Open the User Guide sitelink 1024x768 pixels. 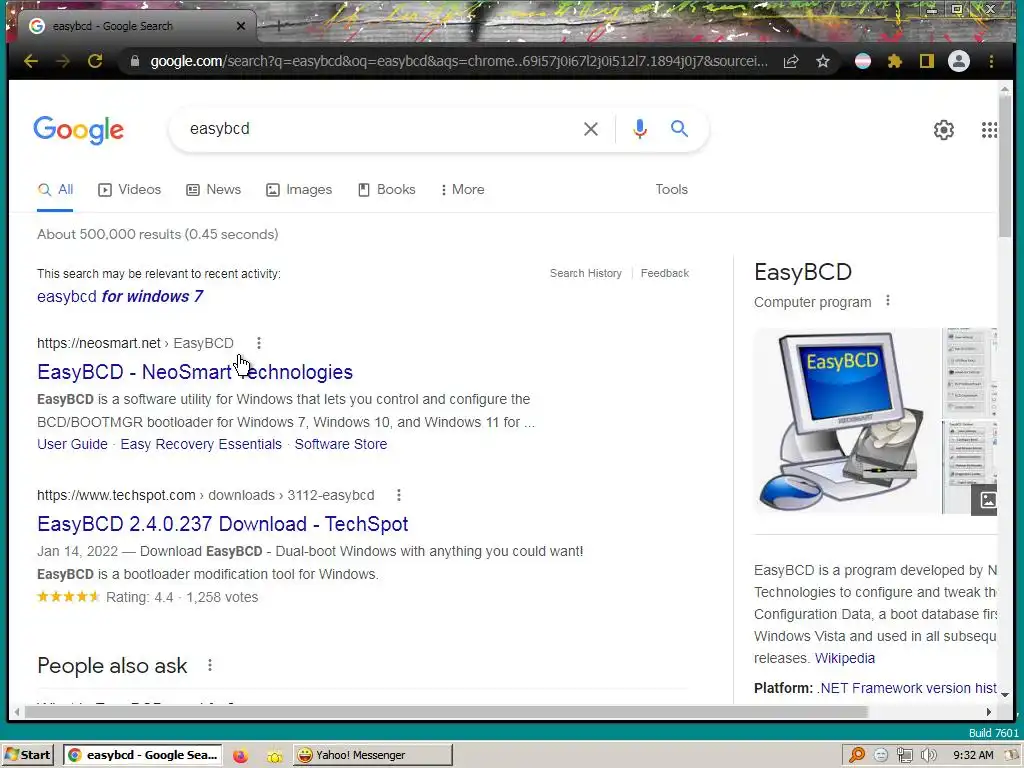click(72, 444)
